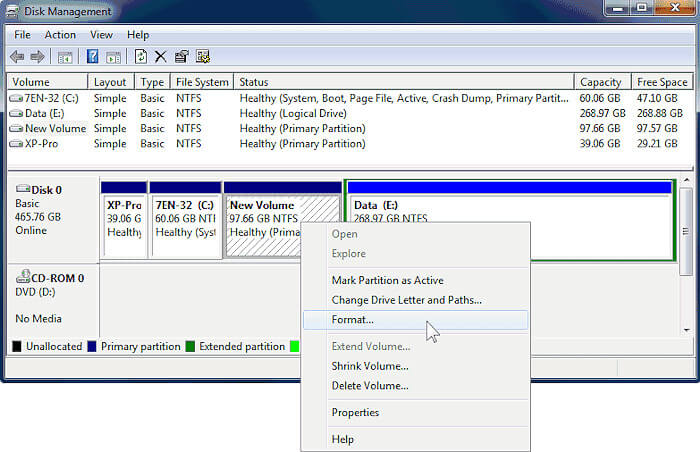Click the 97.66 GB capacity cell

pyautogui.click(x=600, y=129)
